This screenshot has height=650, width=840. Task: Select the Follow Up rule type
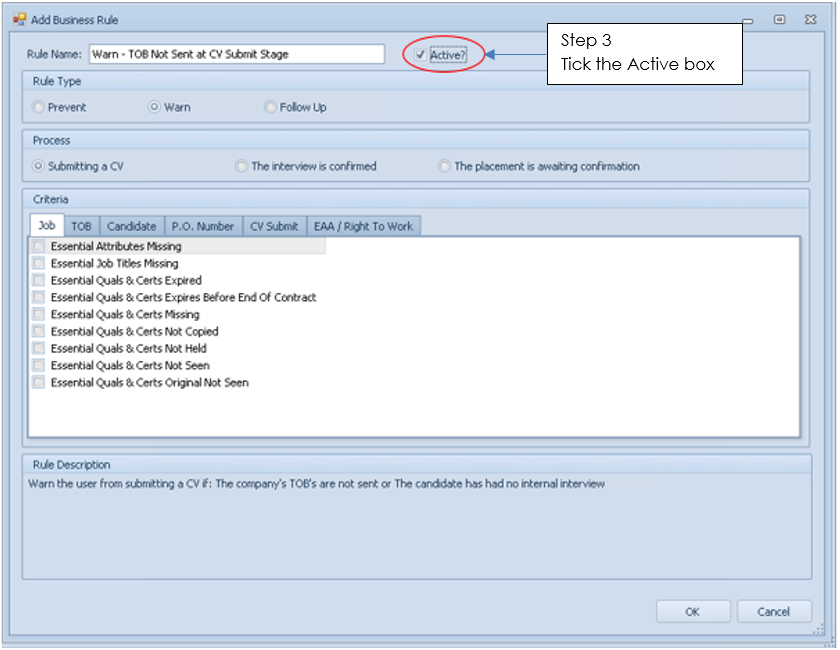271,107
